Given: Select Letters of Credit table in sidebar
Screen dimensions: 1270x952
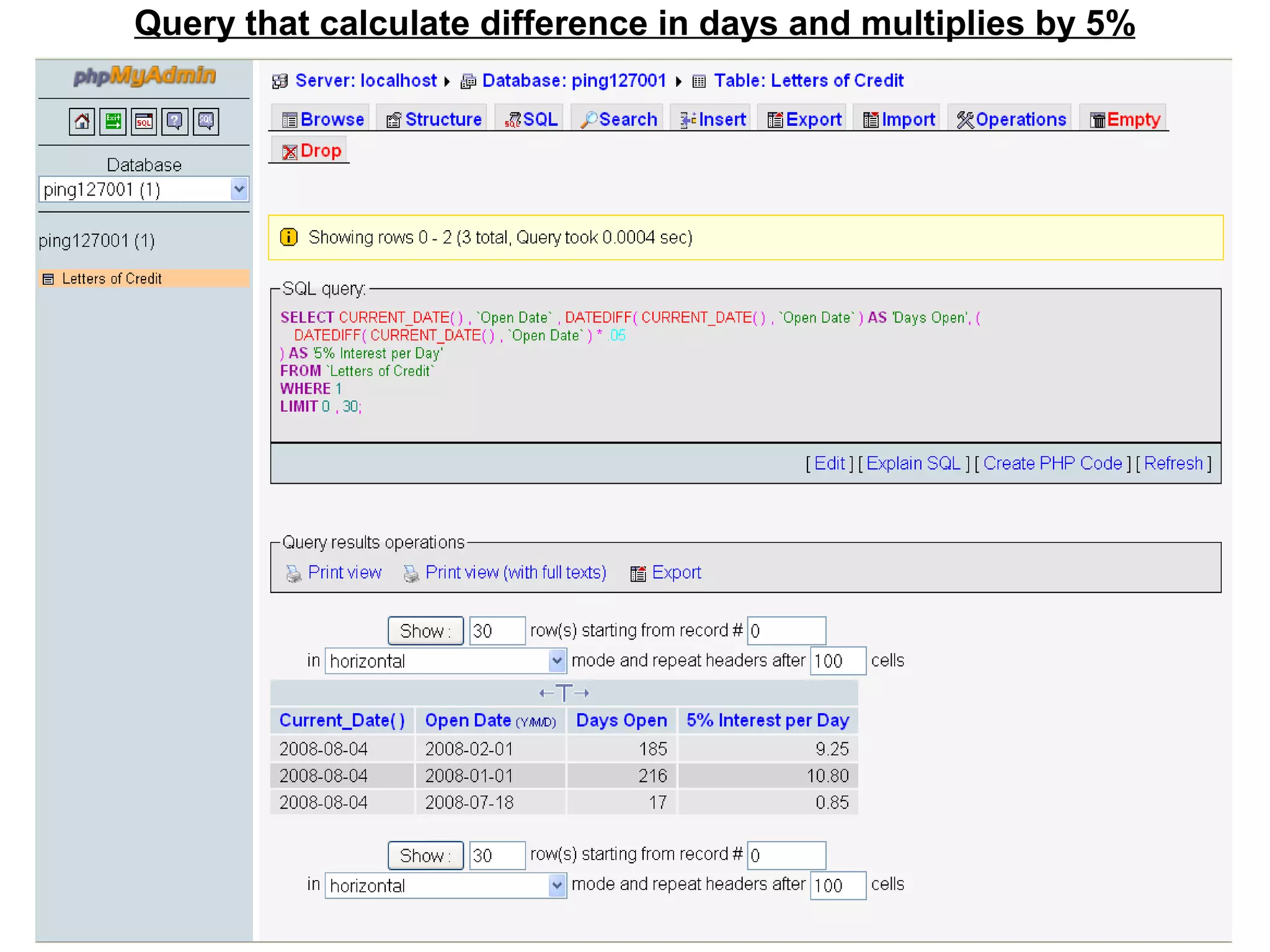Looking at the screenshot, I should pyautogui.click(x=112, y=279).
